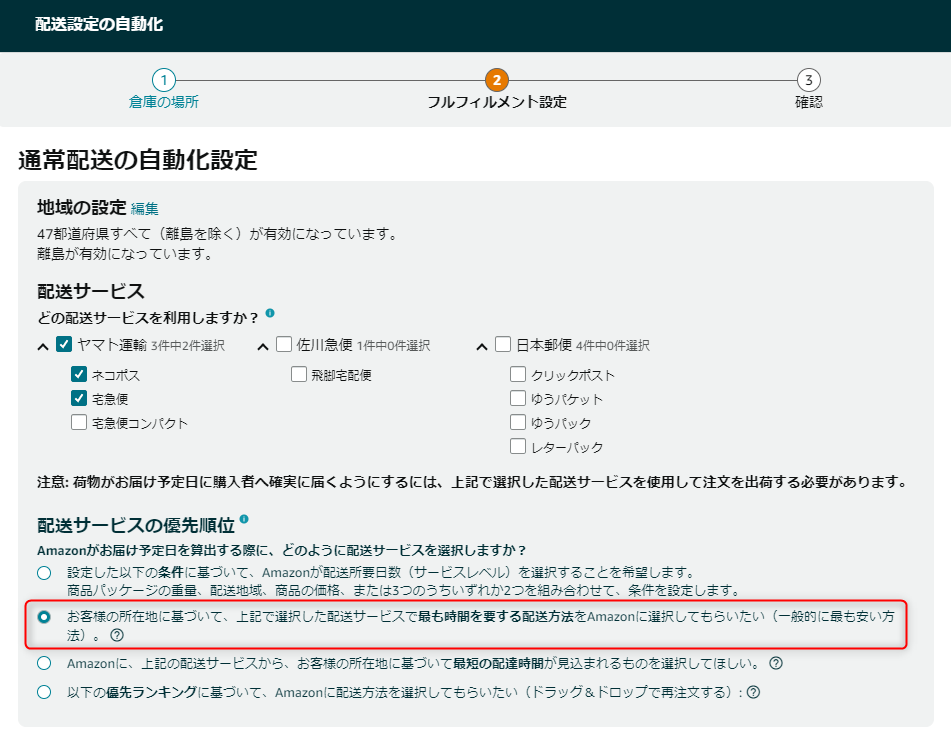
Task: Click フルフィルメント設定 step label
Action: (497, 102)
